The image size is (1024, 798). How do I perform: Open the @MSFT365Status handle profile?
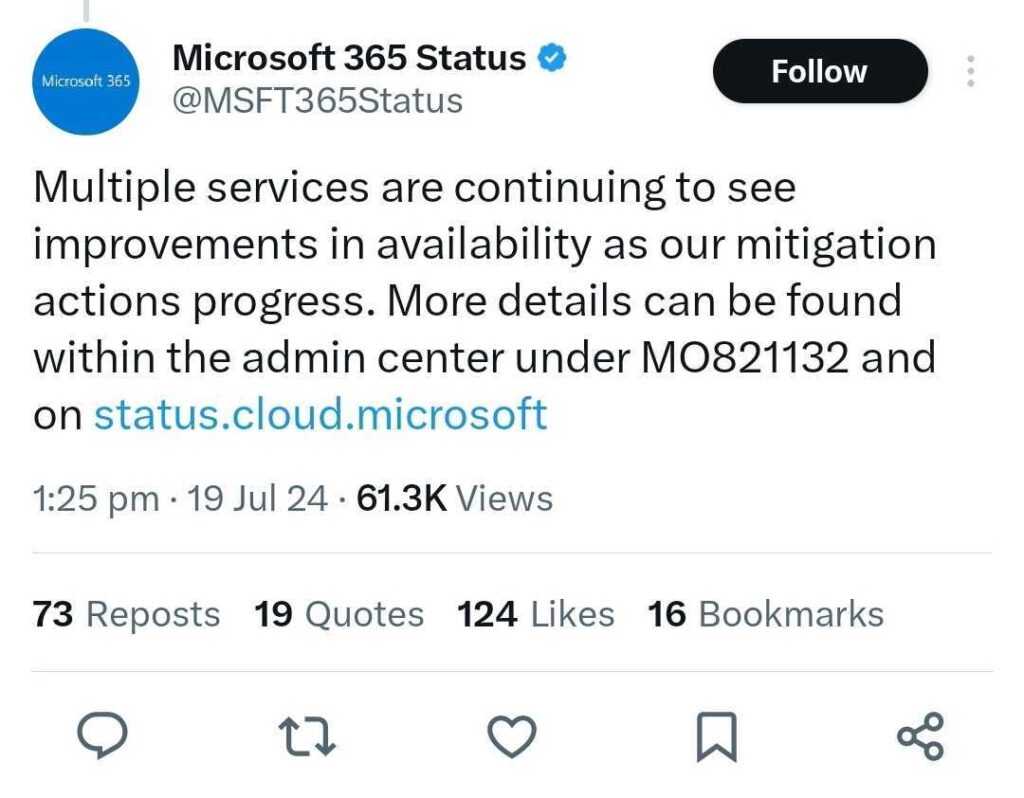coord(317,101)
